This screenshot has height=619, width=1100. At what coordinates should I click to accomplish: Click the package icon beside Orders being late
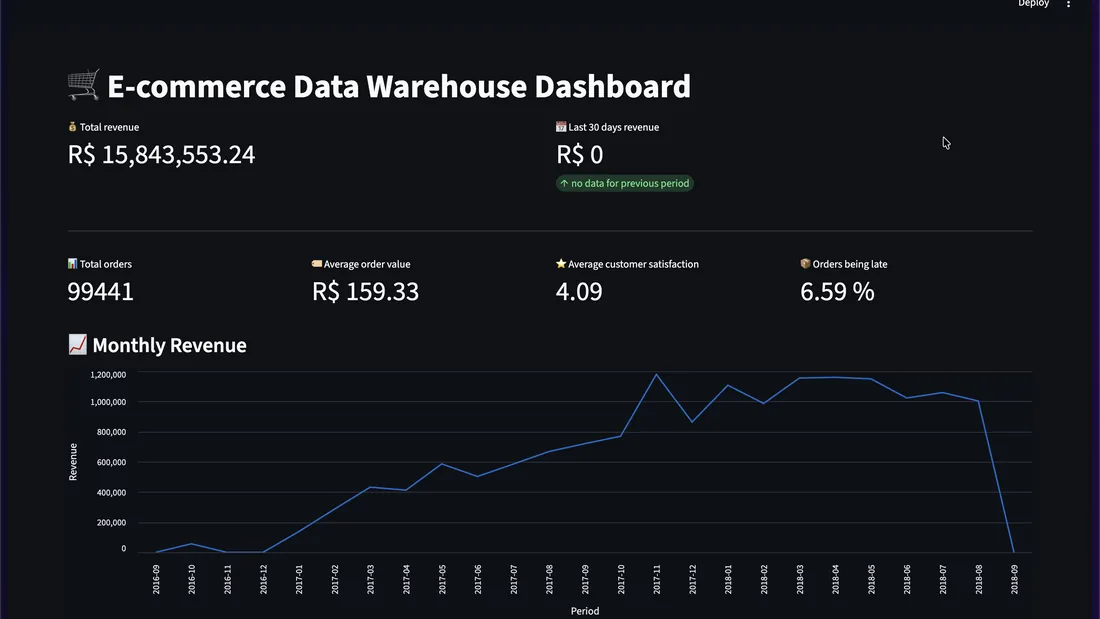click(x=805, y=263)
